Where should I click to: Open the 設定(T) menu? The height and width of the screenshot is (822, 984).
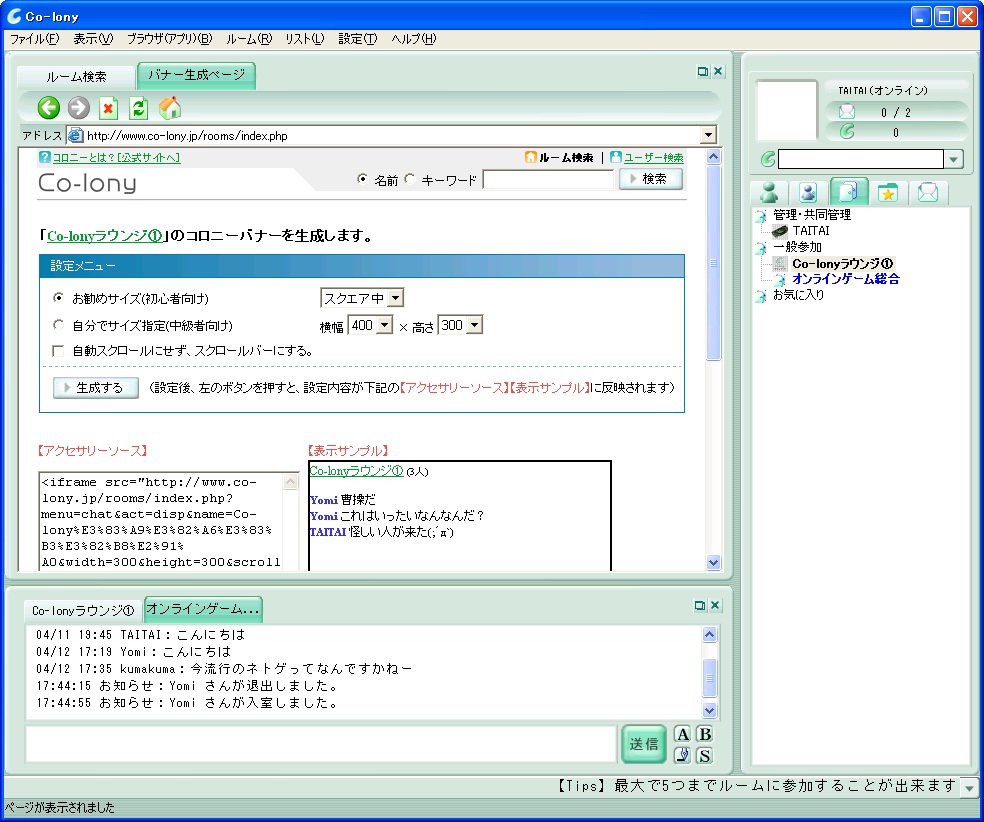pos(357,39)
